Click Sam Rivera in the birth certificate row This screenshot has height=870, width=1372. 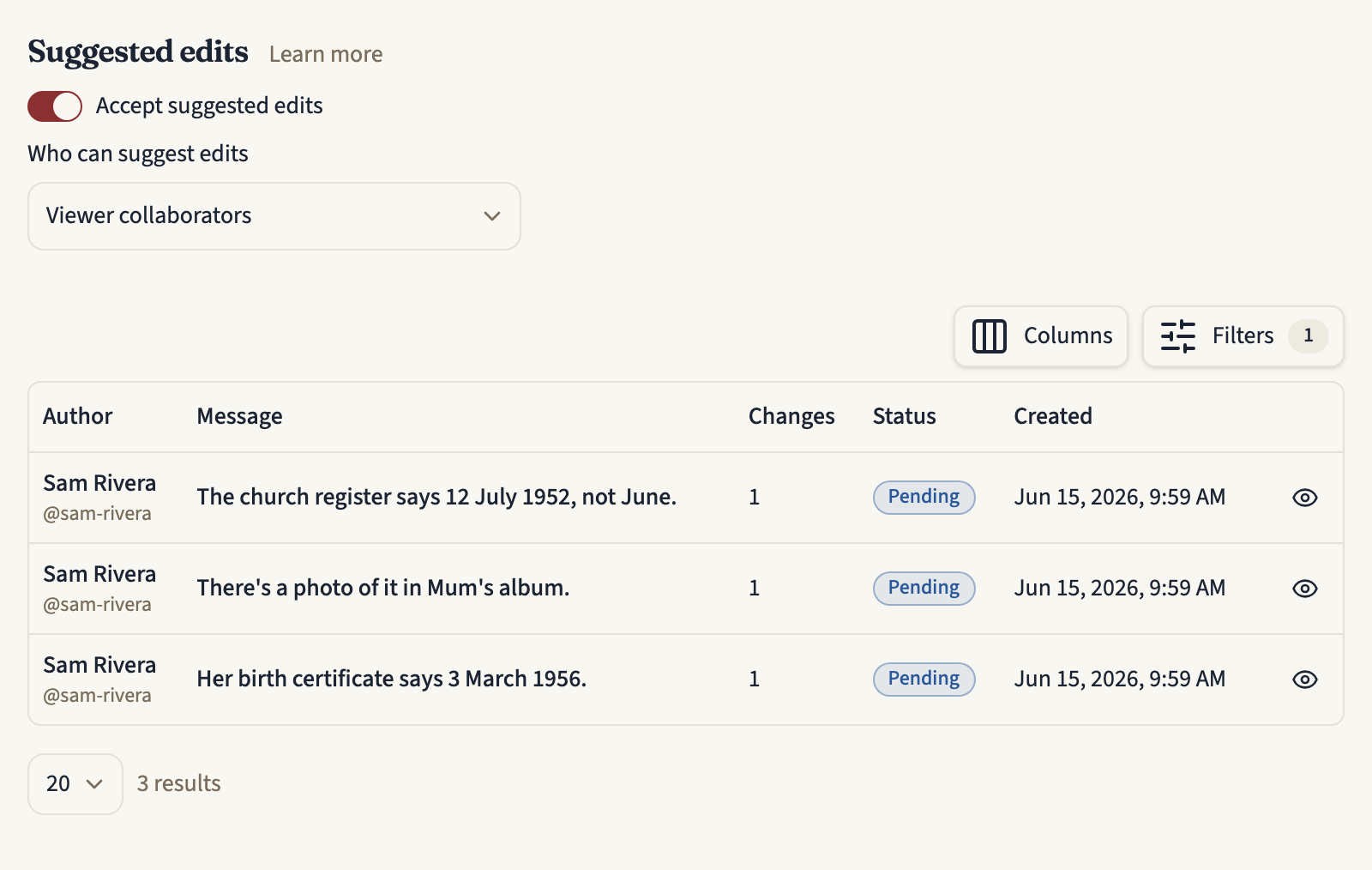click(x=99, y=665)
